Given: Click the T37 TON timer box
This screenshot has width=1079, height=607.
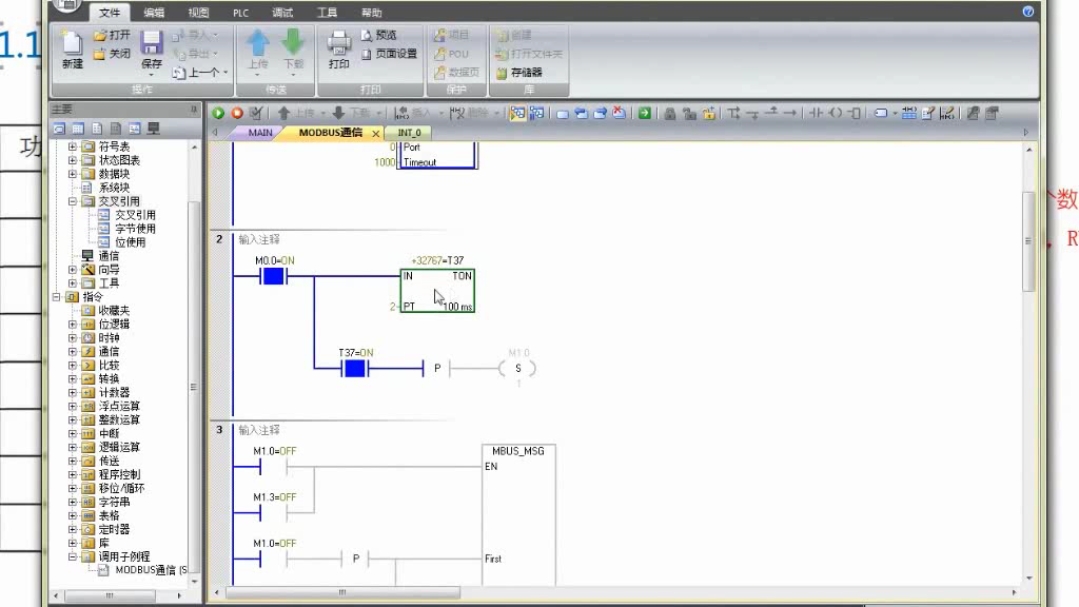Looking at the screenshot, I should (438, 290).
